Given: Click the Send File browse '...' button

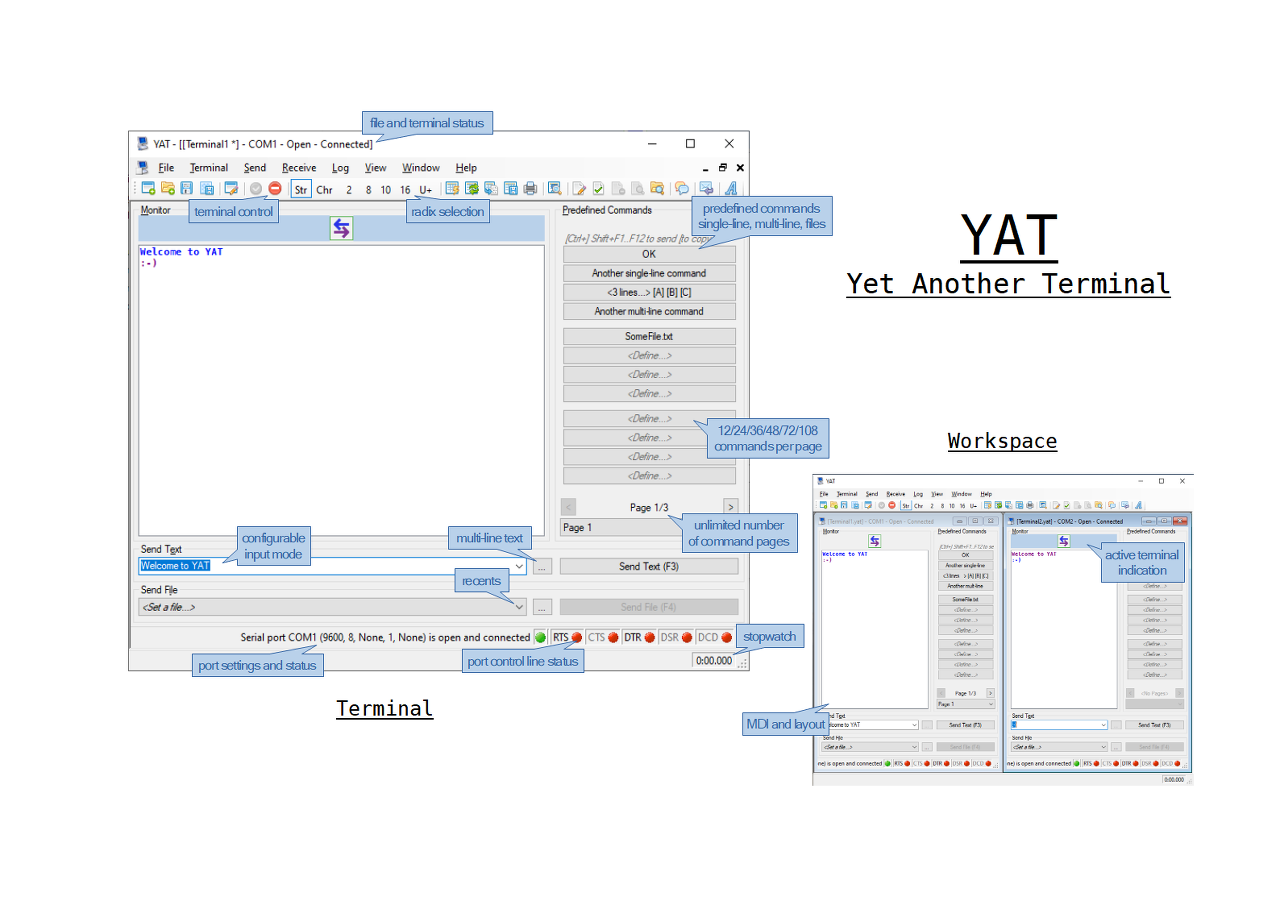Looking at the screenshot, I should (542, 606).
